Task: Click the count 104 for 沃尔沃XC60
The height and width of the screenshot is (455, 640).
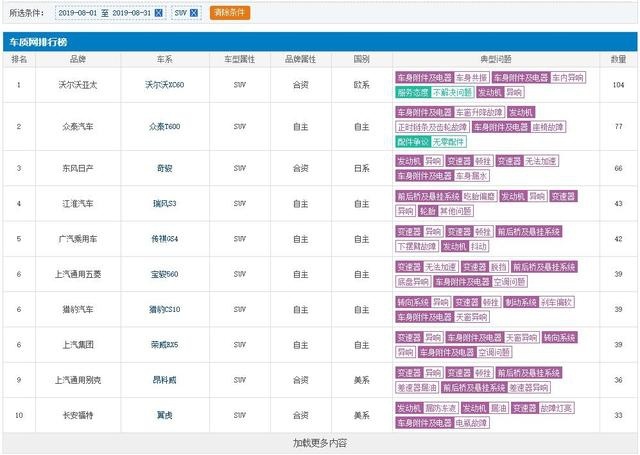Action: pos(618,85)
